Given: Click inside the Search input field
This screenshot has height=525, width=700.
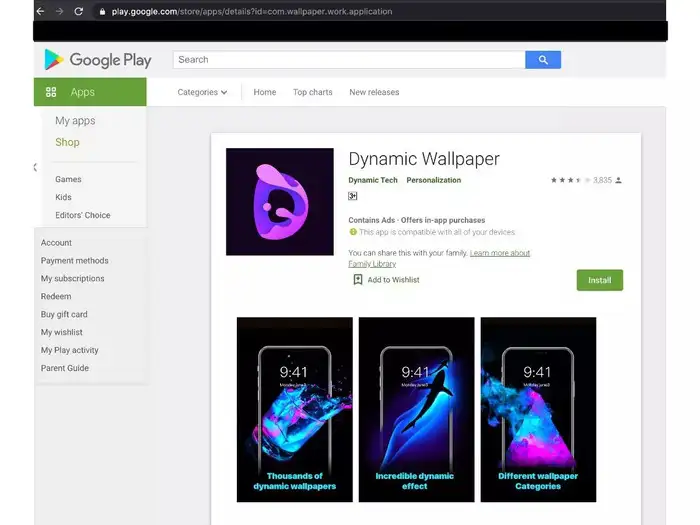Looking at the screenshot, I should click(348, 60).
